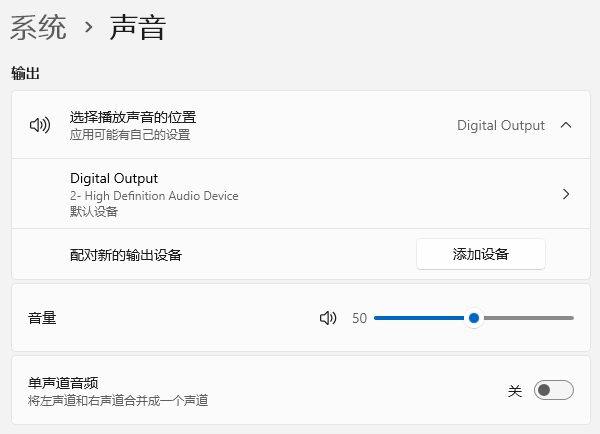Click the volume slider thumb
600x434 pixels.
click(x=474, y=318)
